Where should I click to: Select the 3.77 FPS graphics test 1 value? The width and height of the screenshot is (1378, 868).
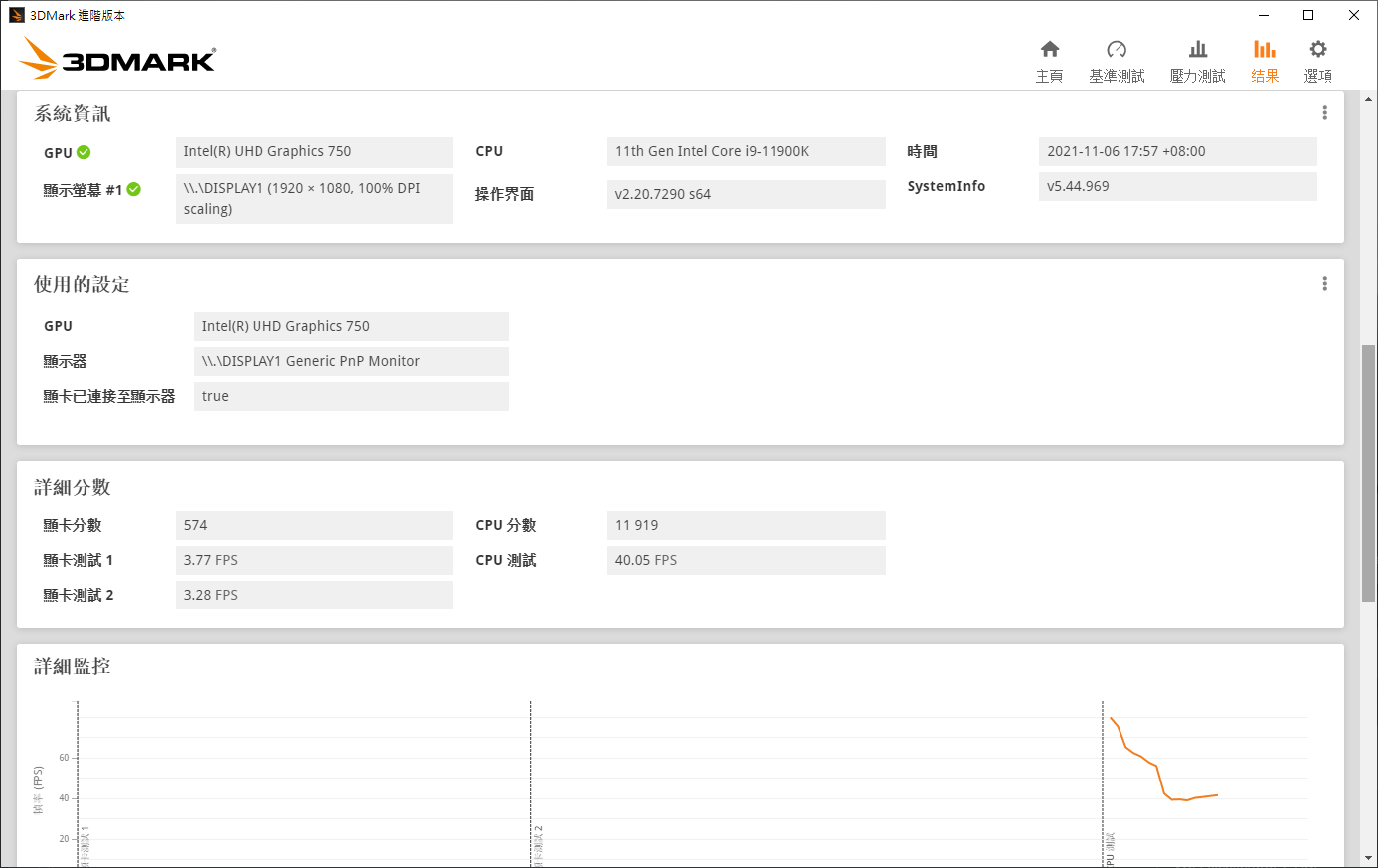[x=314, y=560]
